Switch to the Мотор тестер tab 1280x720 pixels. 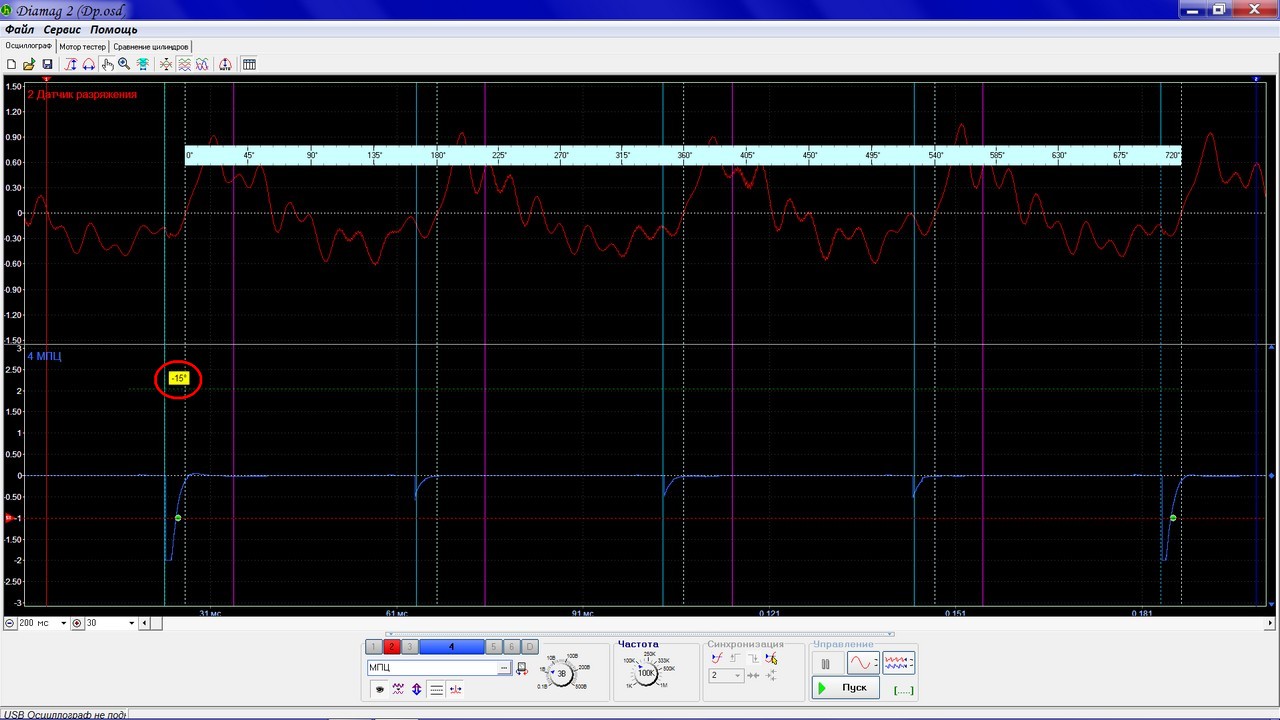(82, 47)
